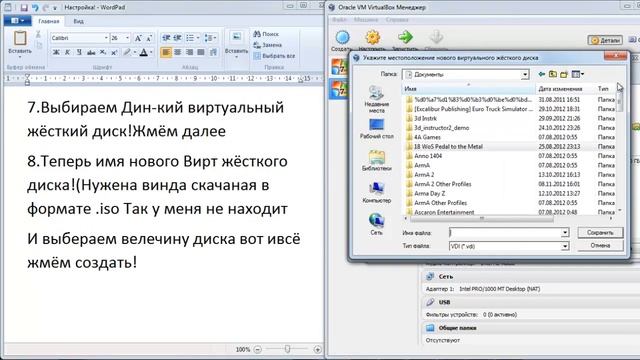Toggle italic К formatting
Viewport: 640px width, 360px height.
coord(67,52)
